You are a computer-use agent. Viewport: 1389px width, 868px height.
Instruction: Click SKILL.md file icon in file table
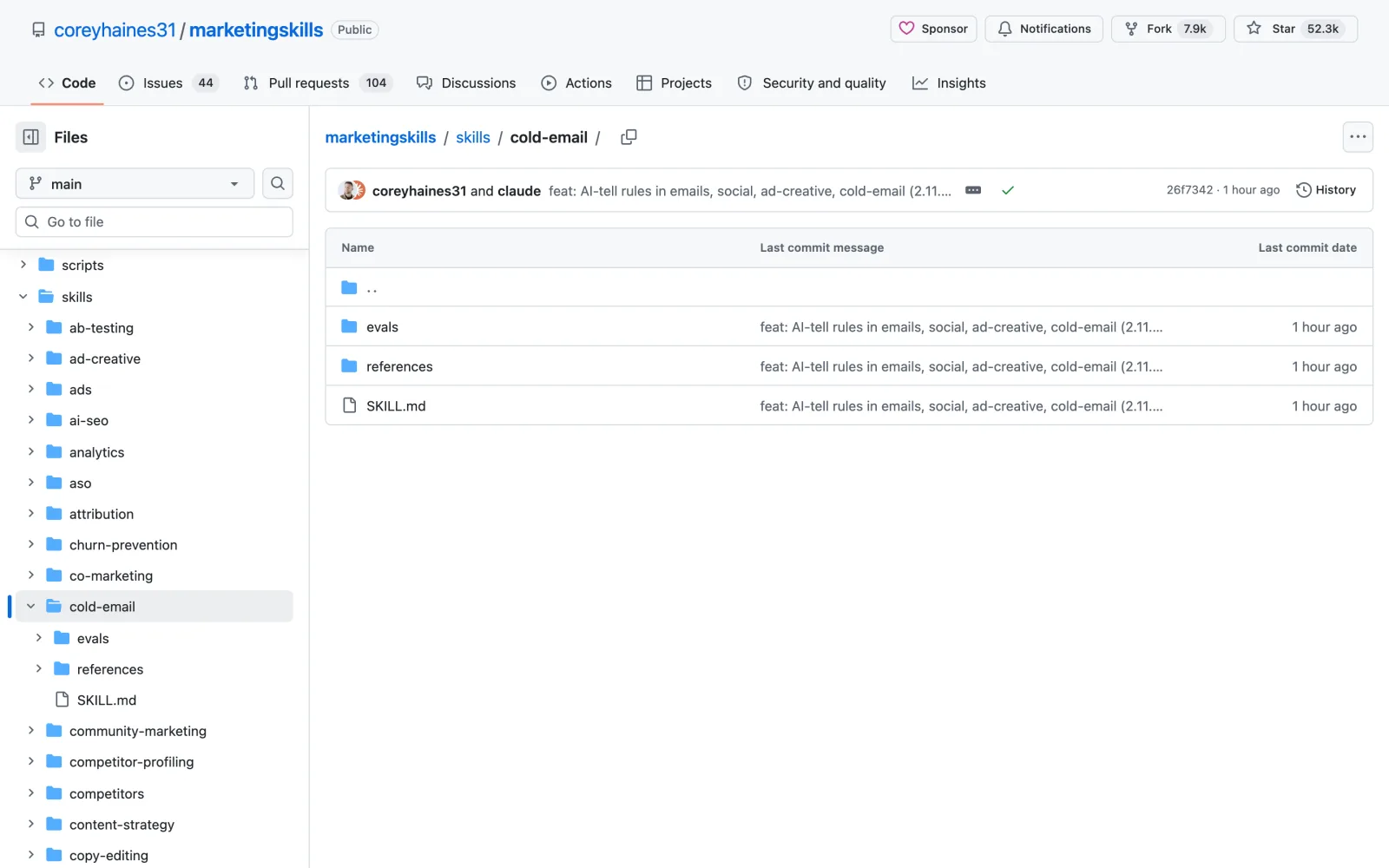349,405
